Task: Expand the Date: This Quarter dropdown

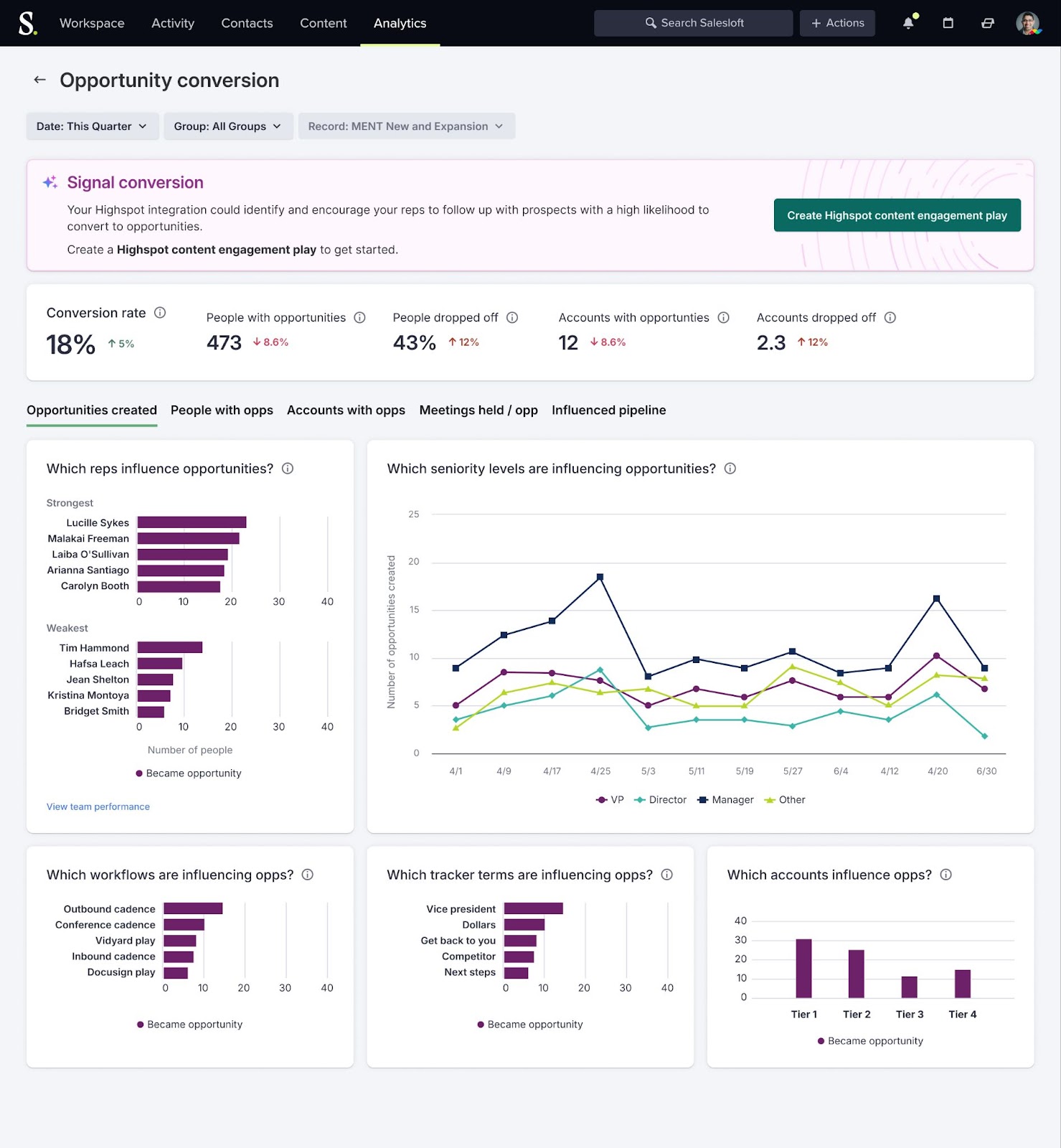Action: tap(92, 126)
